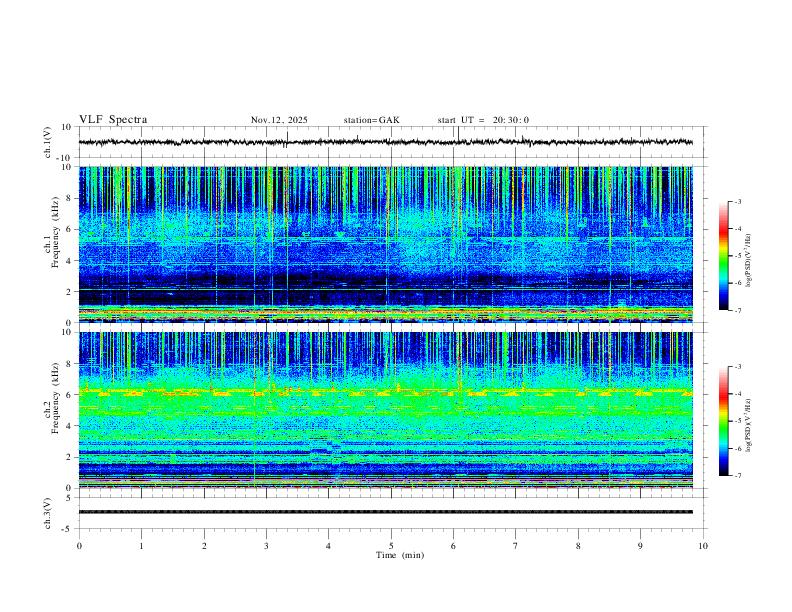792x612 pixels.
Task: Click the "VLF Spectra" title text
Action: coord(113,120)
